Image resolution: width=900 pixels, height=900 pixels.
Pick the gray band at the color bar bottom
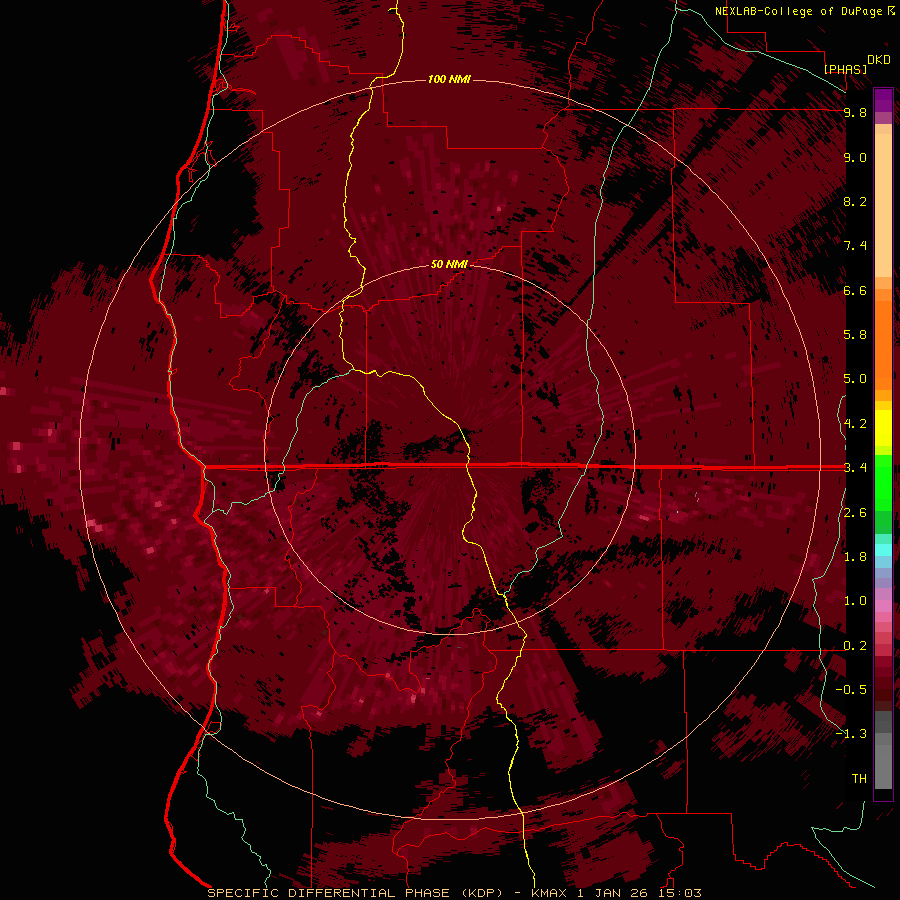tap(883, 767)
